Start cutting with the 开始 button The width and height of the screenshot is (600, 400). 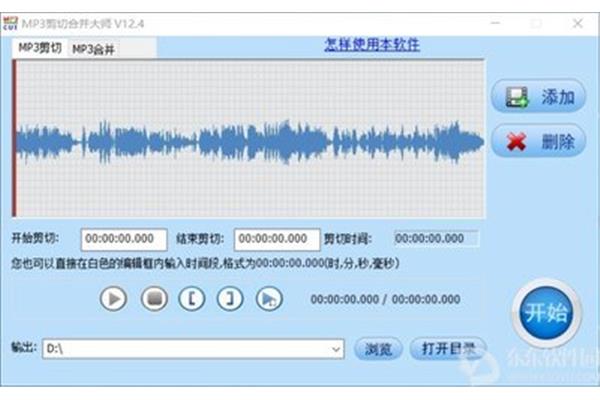pos(546,313)
